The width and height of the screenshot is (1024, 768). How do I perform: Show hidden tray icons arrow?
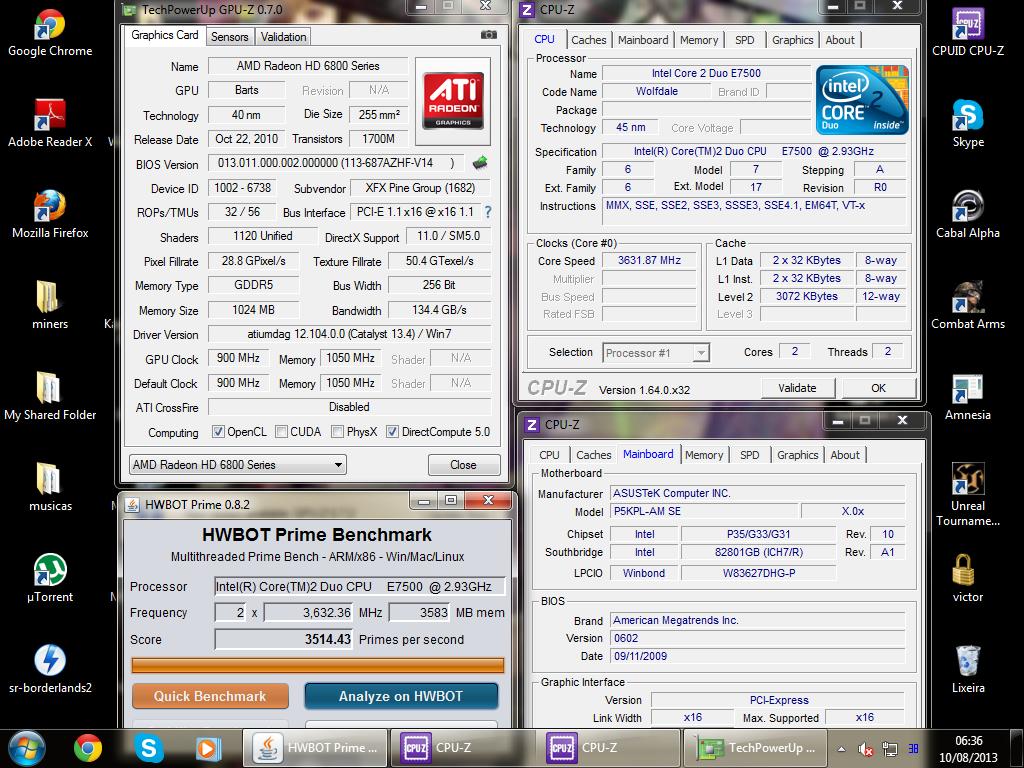tap(841, 749)
